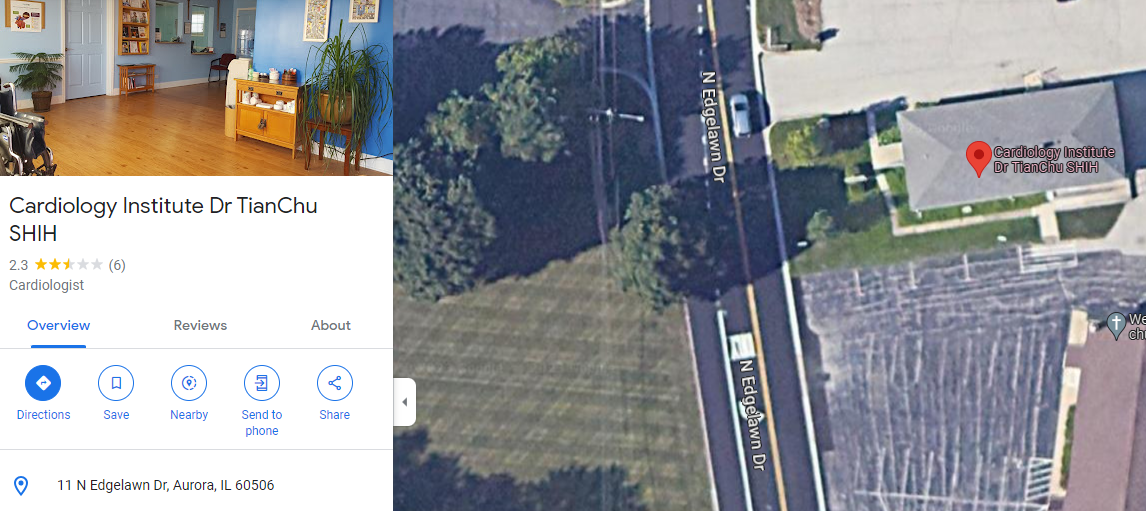Click the (6) reviews count link
Screen dimensions: 1146x511
(x=117, y=265)
